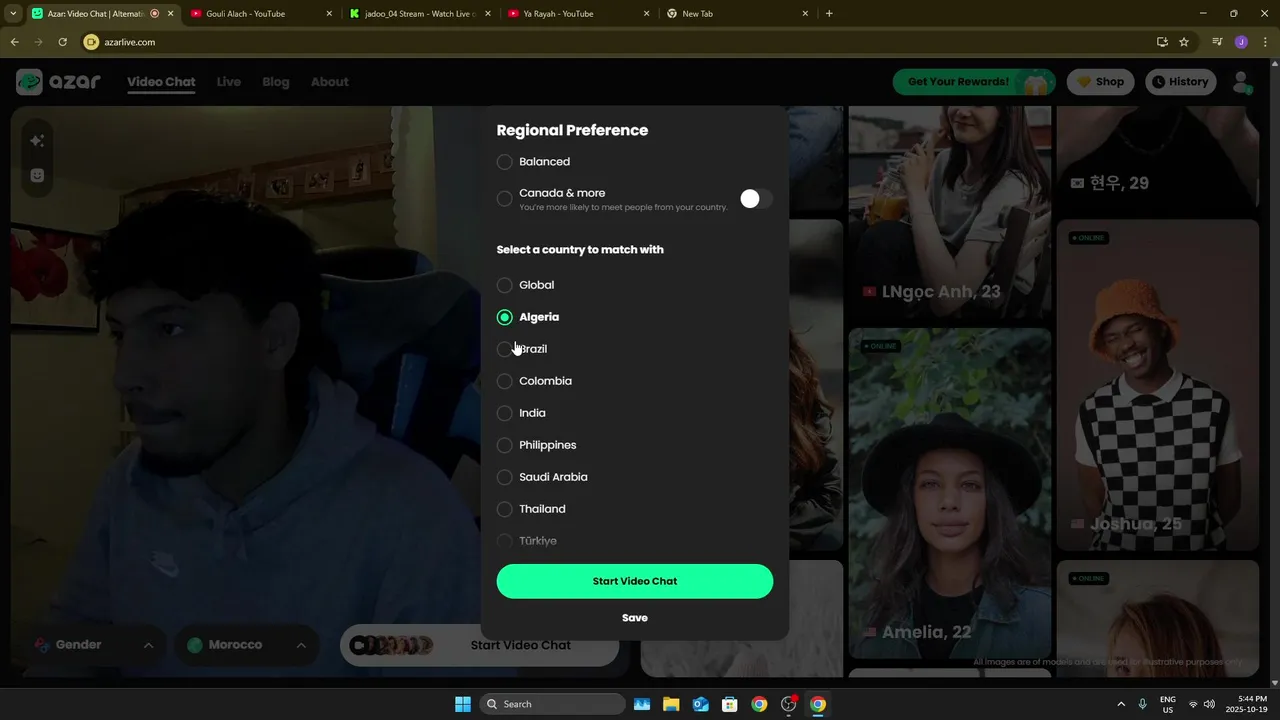The width and height of the screenshot is (1280, 720).
Task: Save the regional preference
Action: 635,618
